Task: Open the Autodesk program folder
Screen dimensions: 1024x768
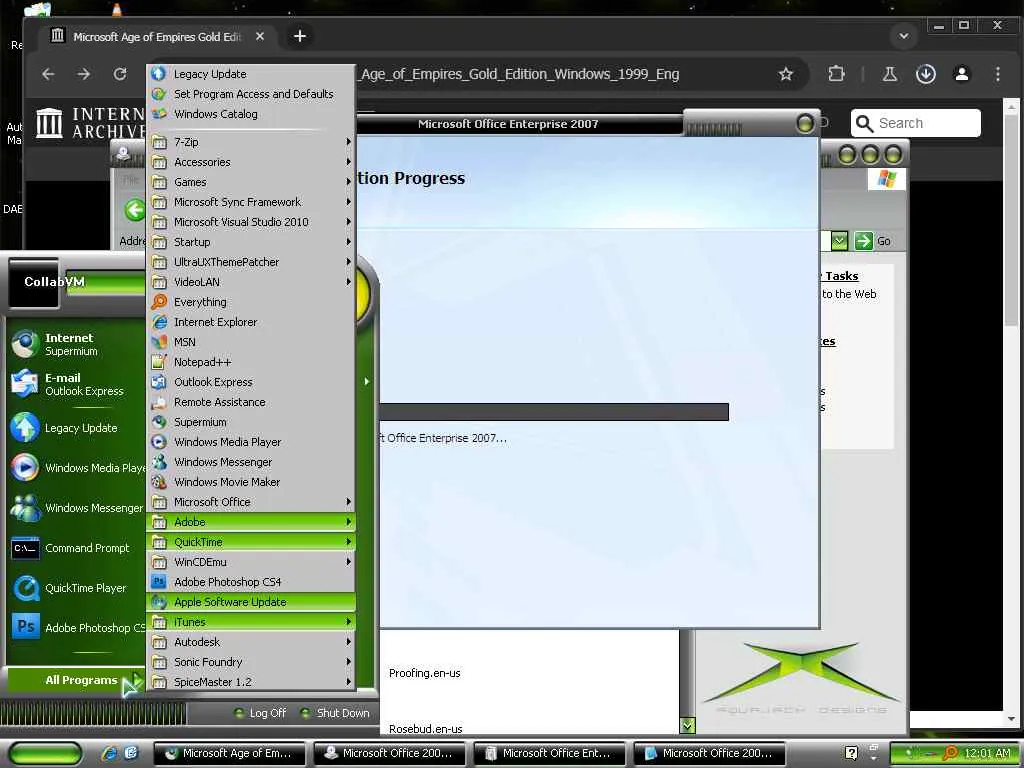Action: pos(251,642)
